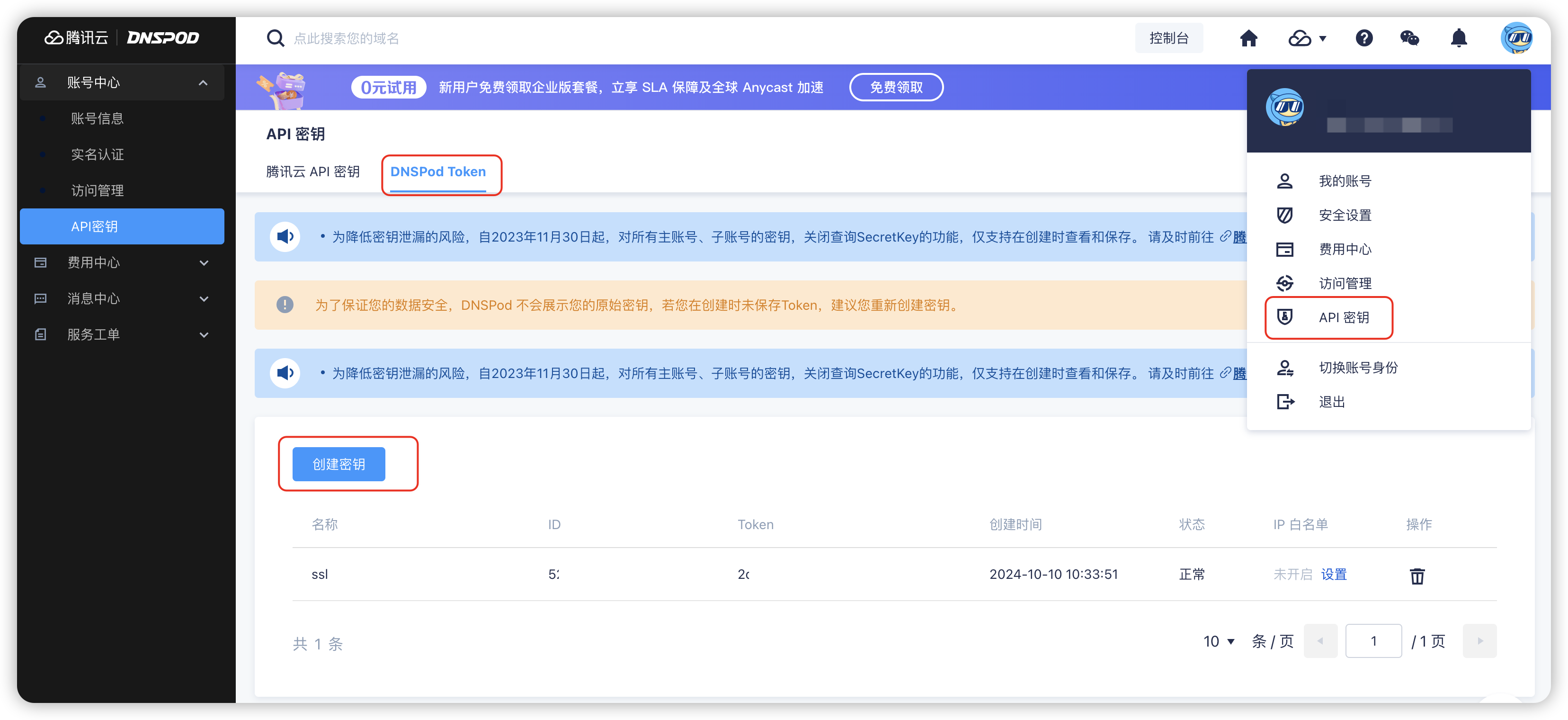This screenshot has height=720, width=1568.
Task: Click the billing center card icon in dropdown
Action: 1284,249
